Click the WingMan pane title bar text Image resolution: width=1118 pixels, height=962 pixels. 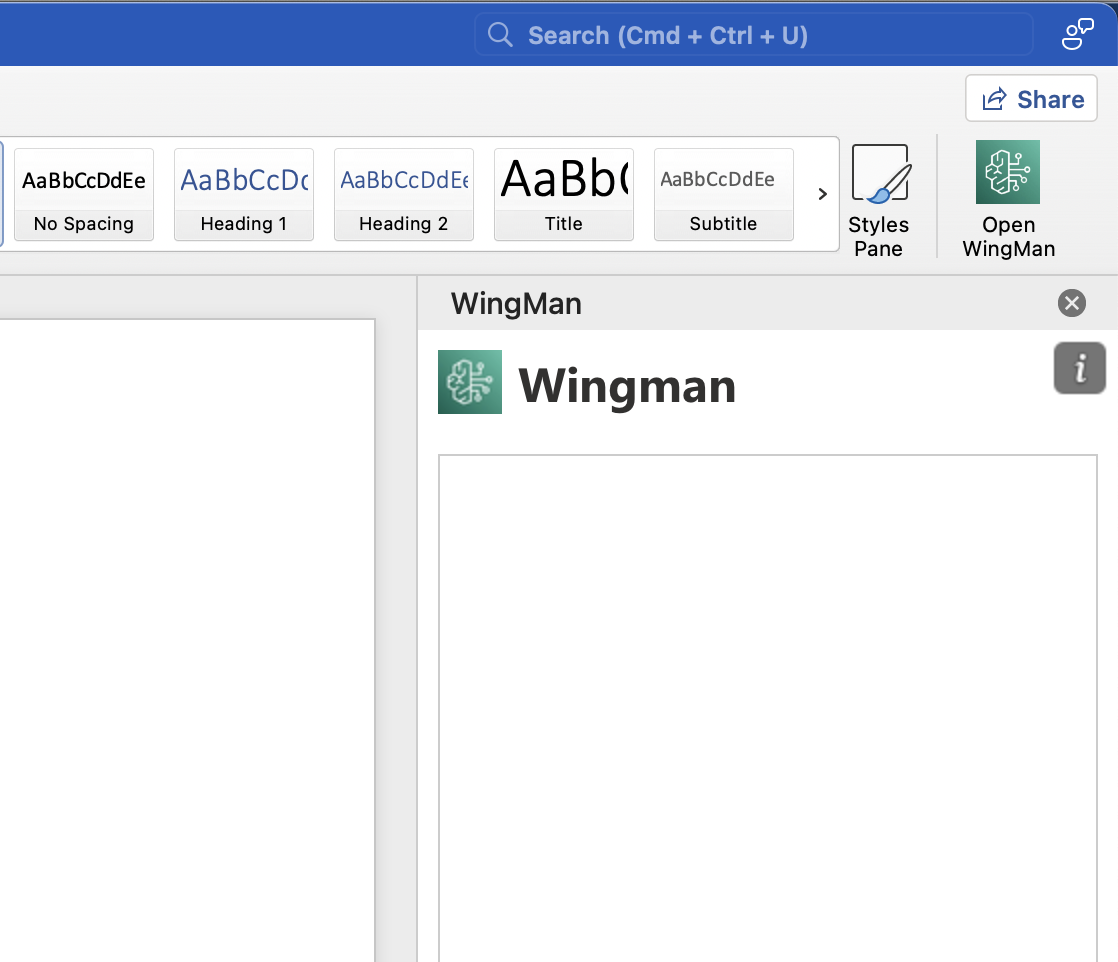(x=516, y=304)
